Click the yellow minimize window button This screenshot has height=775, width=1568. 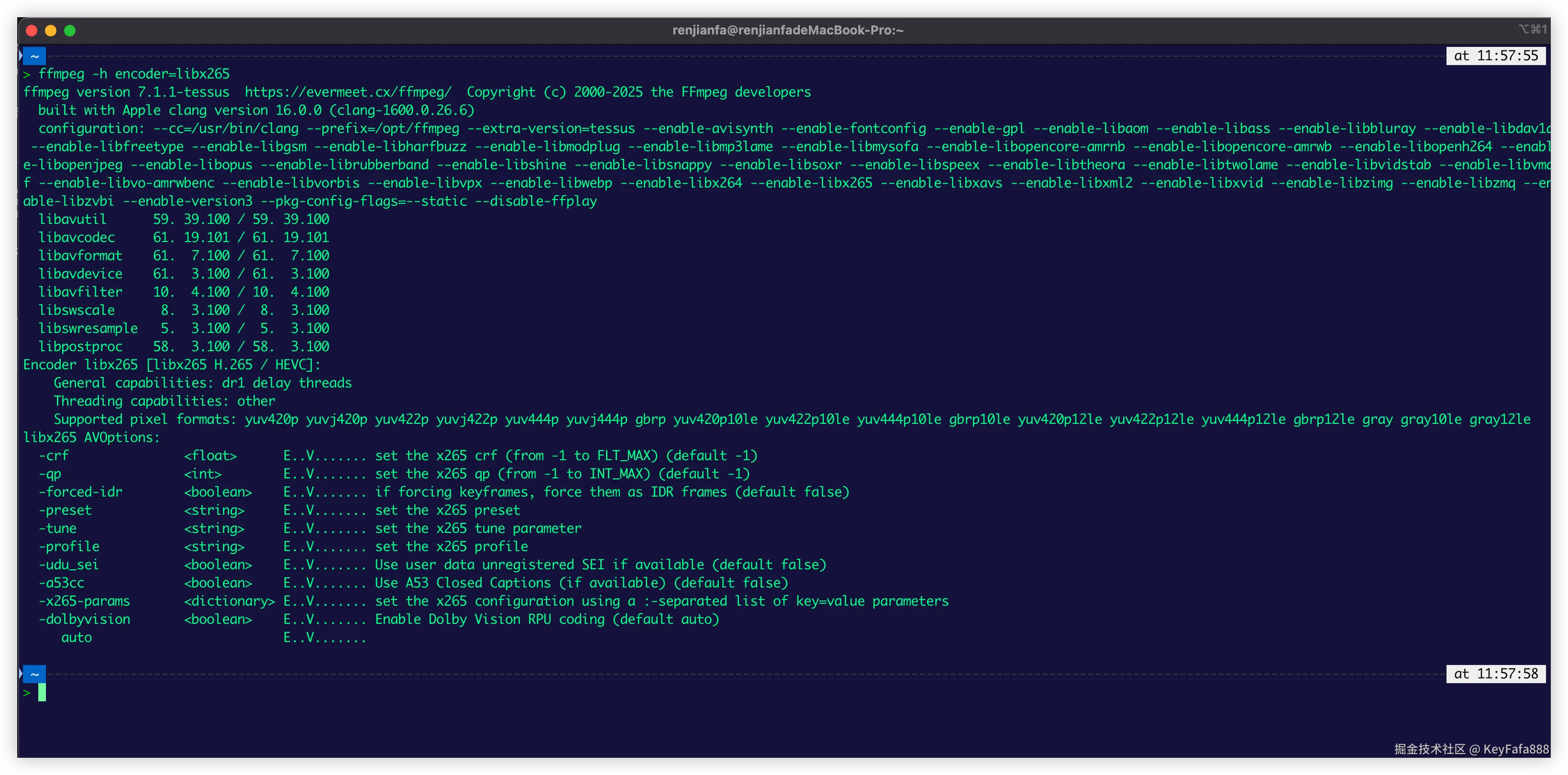coord(51,31)
